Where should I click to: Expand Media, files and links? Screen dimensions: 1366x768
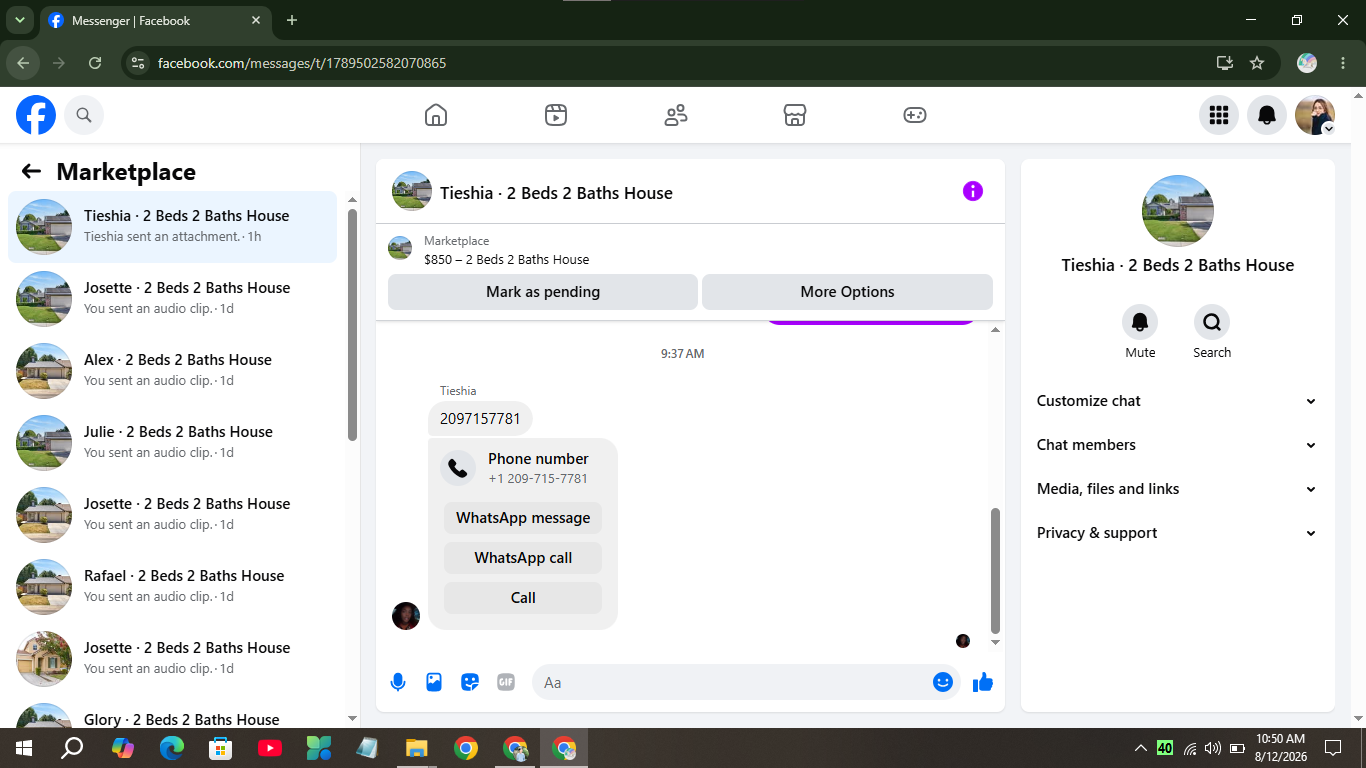[1178, 489]
